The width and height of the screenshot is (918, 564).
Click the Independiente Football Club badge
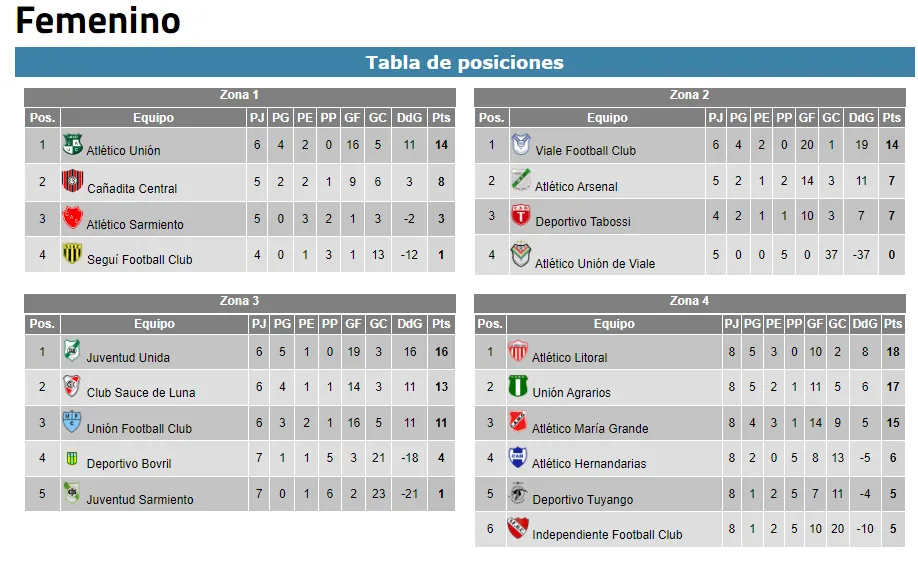(518, 529)
